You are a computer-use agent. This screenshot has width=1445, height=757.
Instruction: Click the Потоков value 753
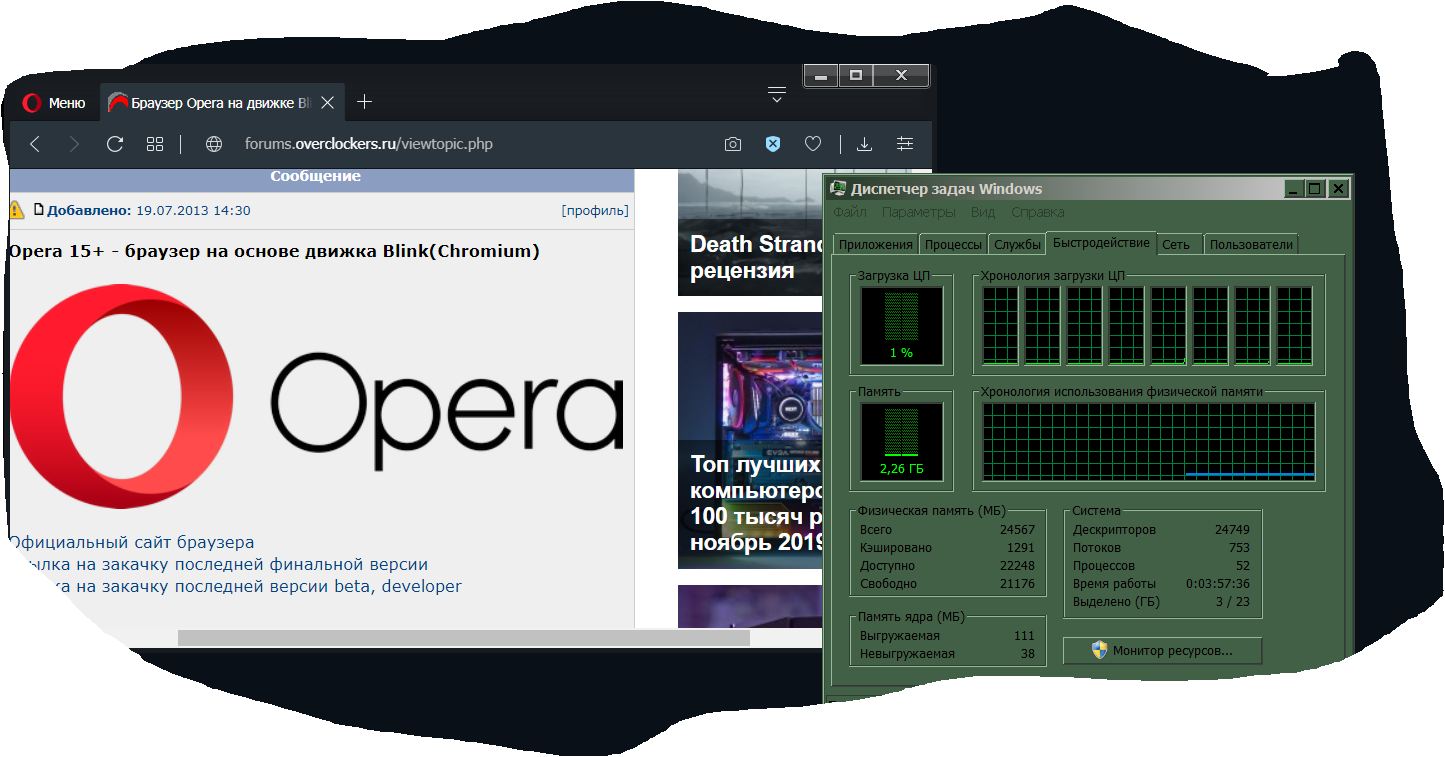click(x=1239, y=548)
